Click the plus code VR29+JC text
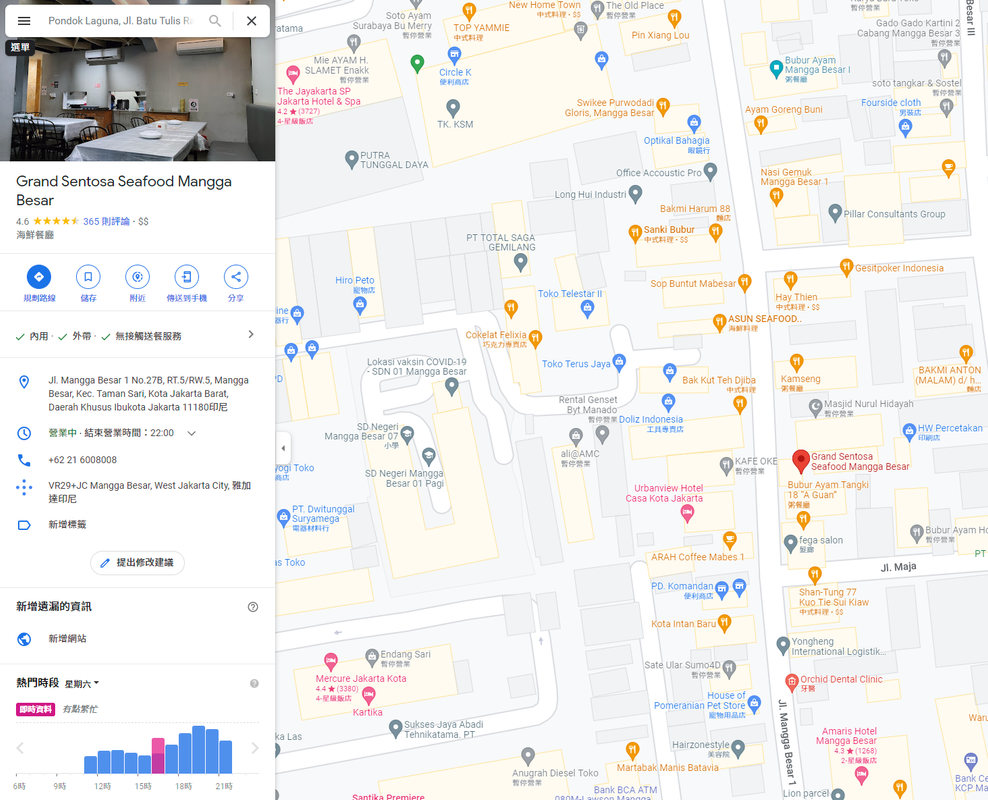The height and width of the screenshot is (800, 988). (x=150, y=492)
